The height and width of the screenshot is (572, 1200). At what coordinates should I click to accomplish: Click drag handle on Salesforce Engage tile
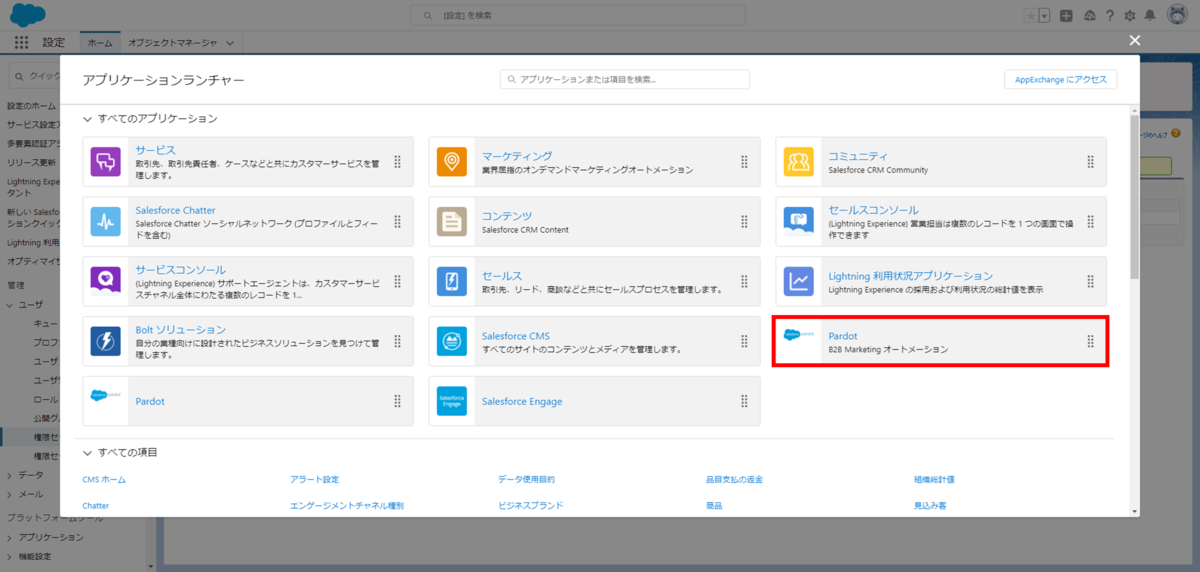744,401
